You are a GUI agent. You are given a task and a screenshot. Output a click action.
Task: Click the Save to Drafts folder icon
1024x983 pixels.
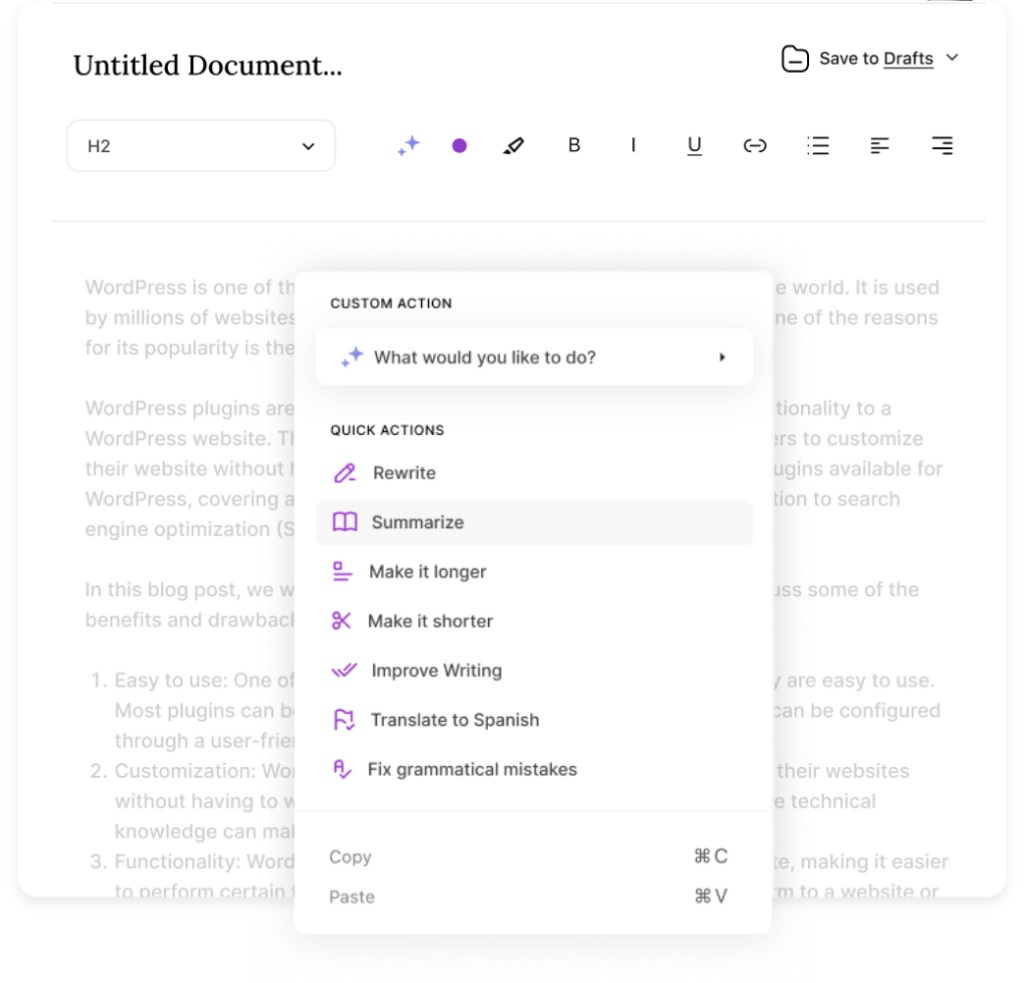(795, 59)
